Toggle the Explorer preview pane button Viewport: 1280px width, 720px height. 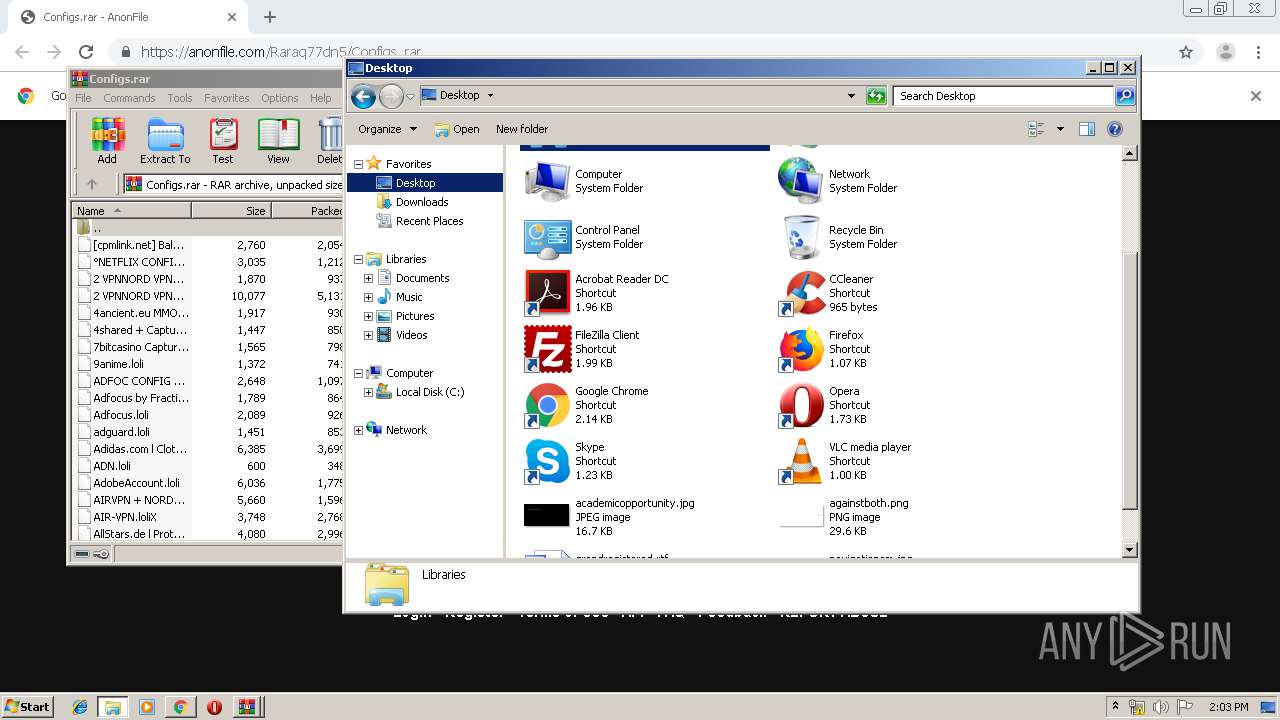1087,129
